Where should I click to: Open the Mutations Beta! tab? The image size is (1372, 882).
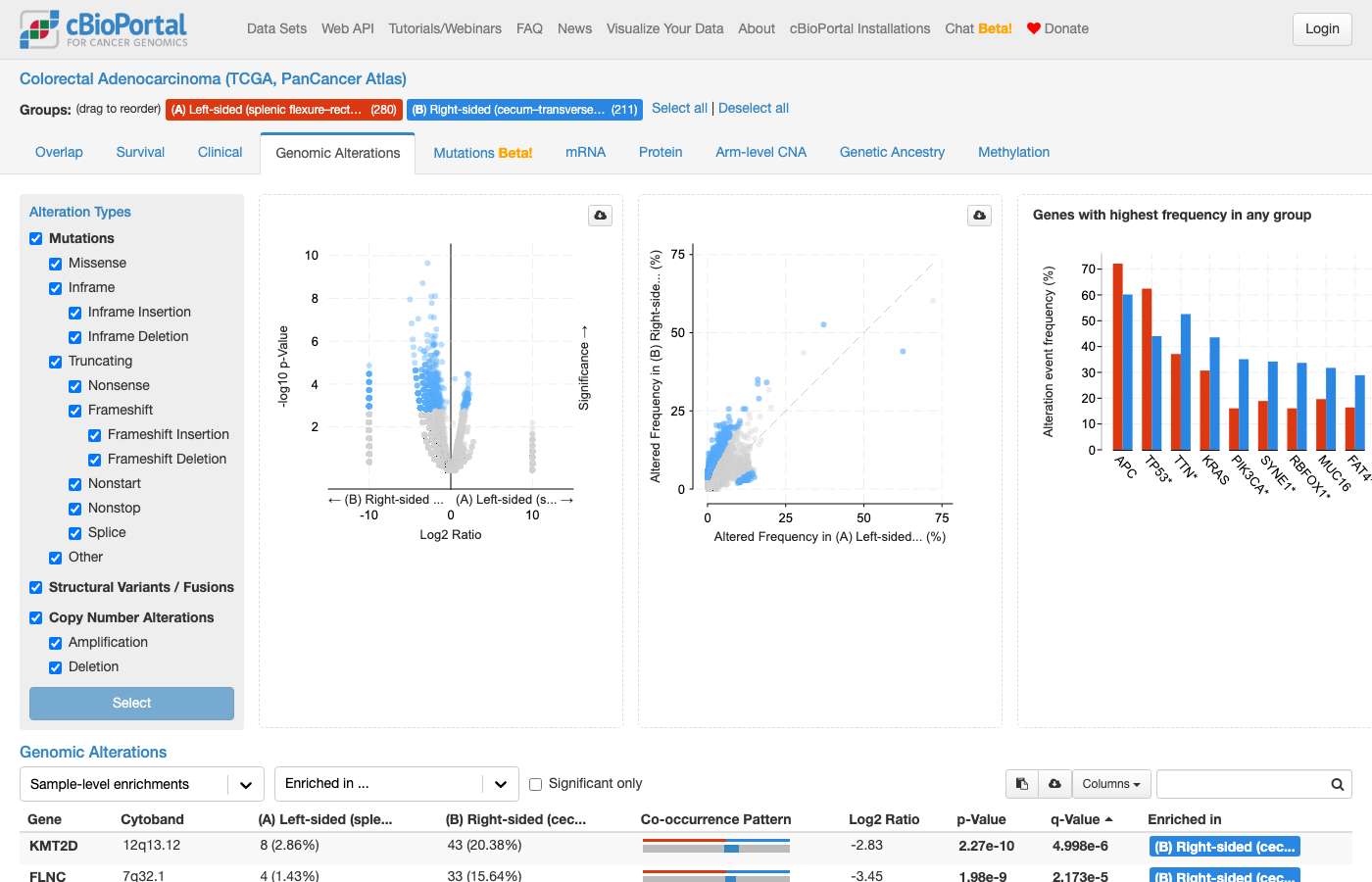(483, 153)
